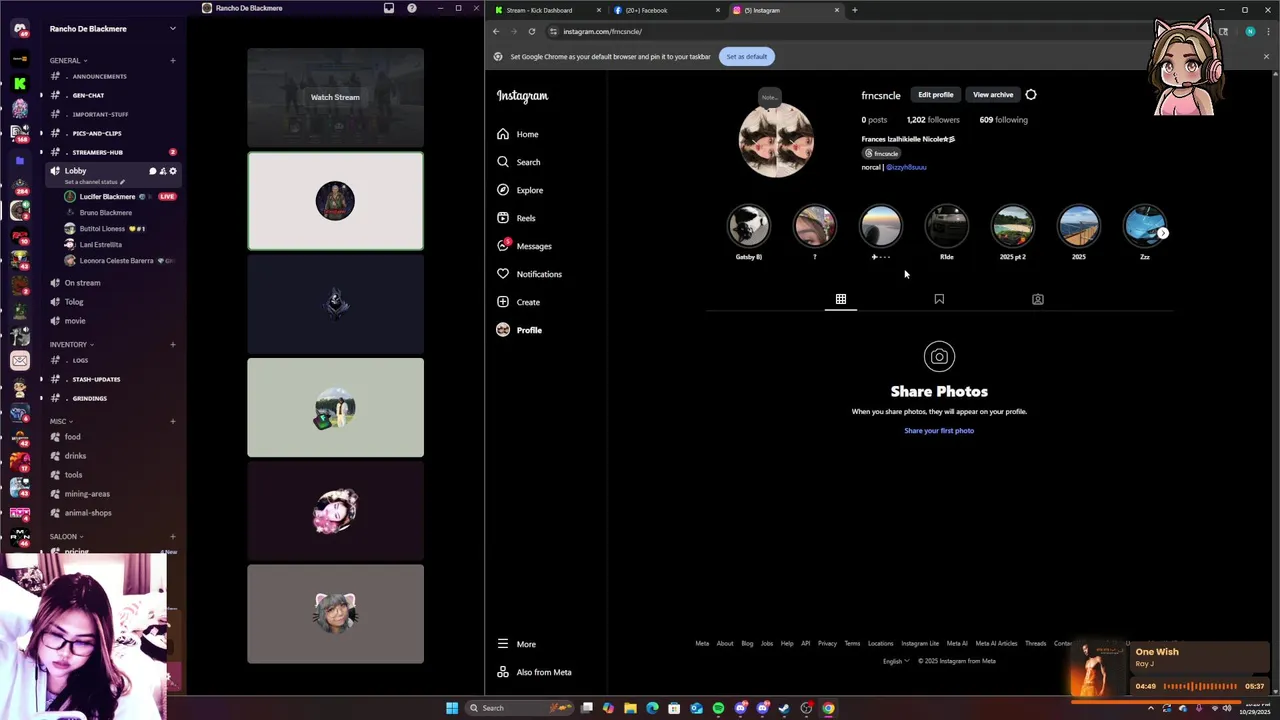Viewport: 1280px width, 720px height.
Task: Open the Kick server icon in Discord
Action: (20, 84)
